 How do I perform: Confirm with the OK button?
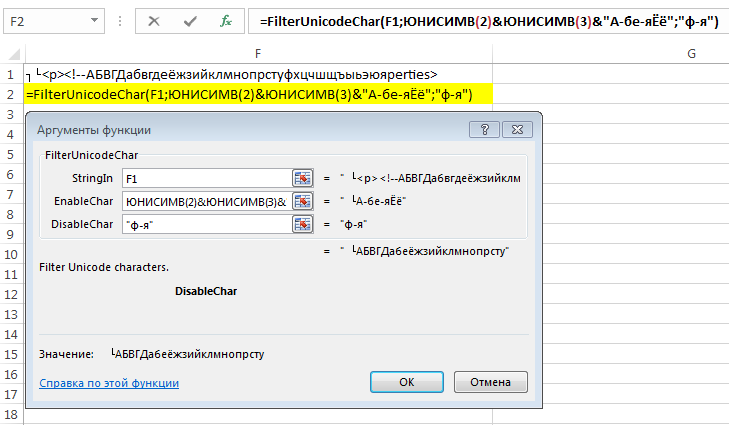click(407, 382)
